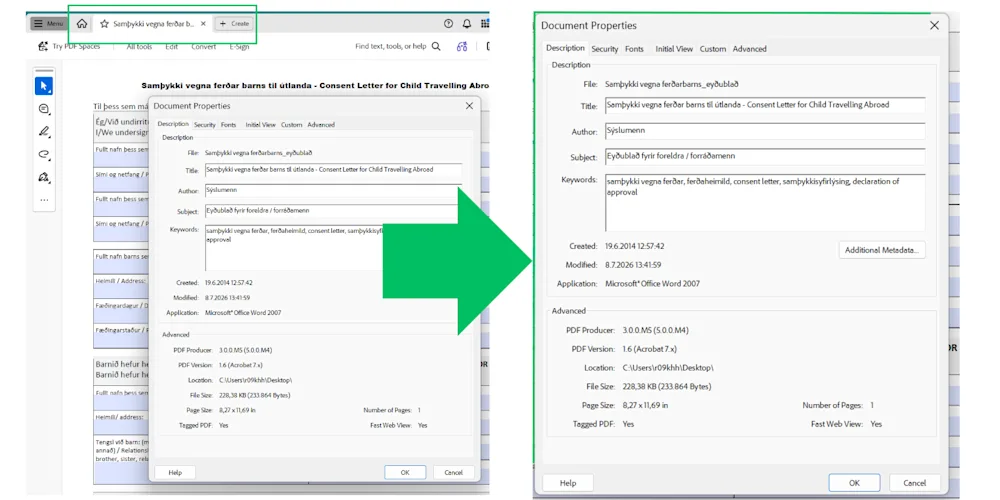Click Cancel in enlarged dialog
Viewport: 1000px width, 500px height.
coord(915,483)
